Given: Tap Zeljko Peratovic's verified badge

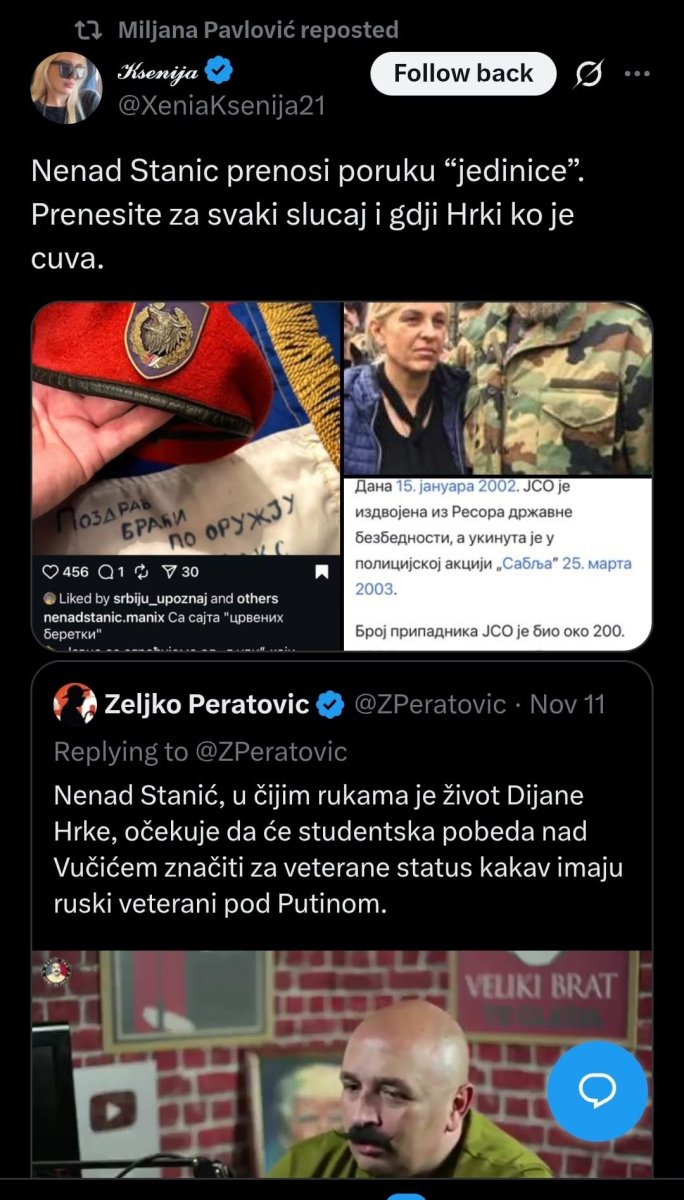Looking at the screenshot, I should point(331,704).
